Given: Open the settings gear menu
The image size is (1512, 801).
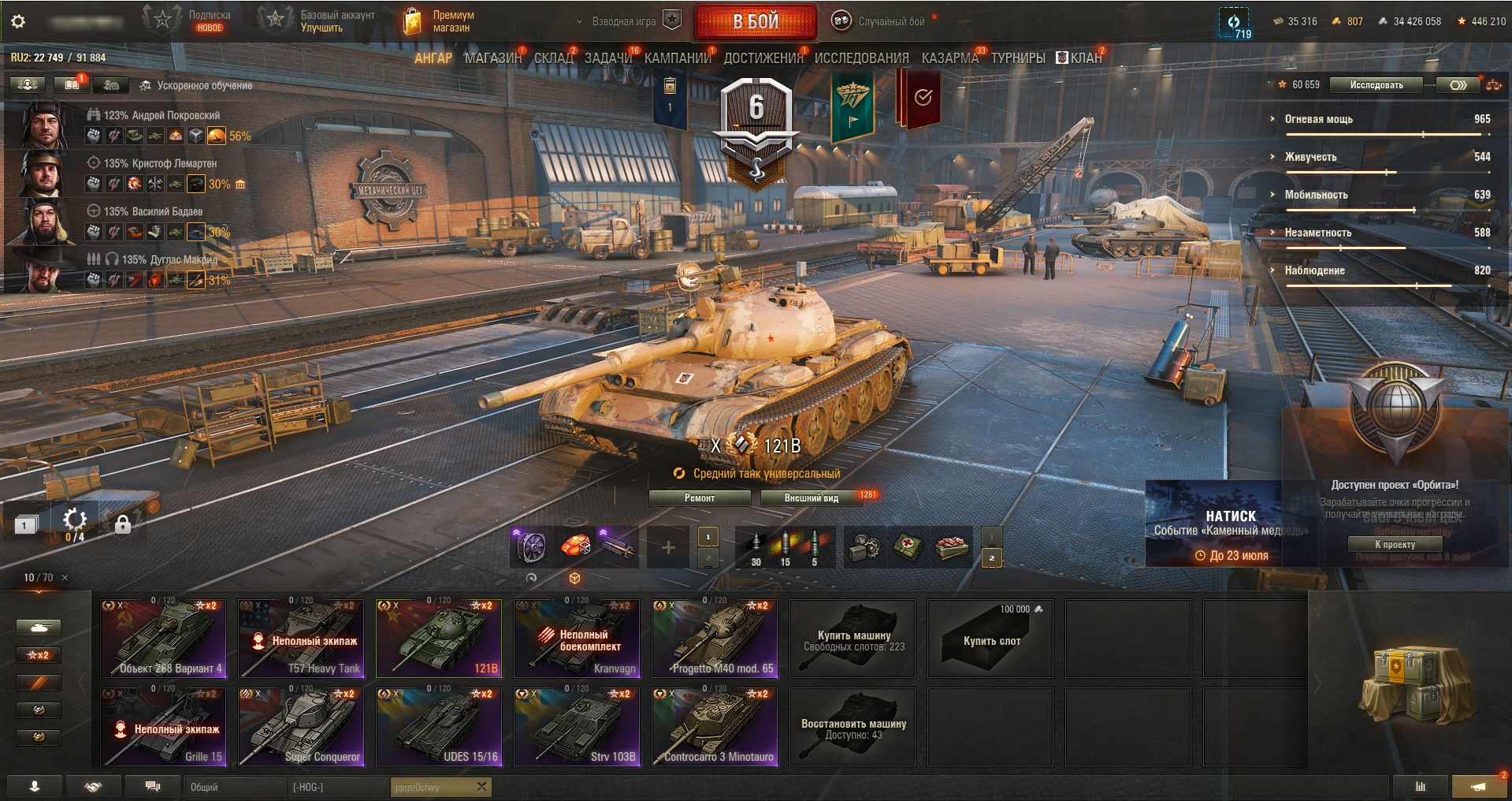Looking at the screenshot, I should (17, 21).
